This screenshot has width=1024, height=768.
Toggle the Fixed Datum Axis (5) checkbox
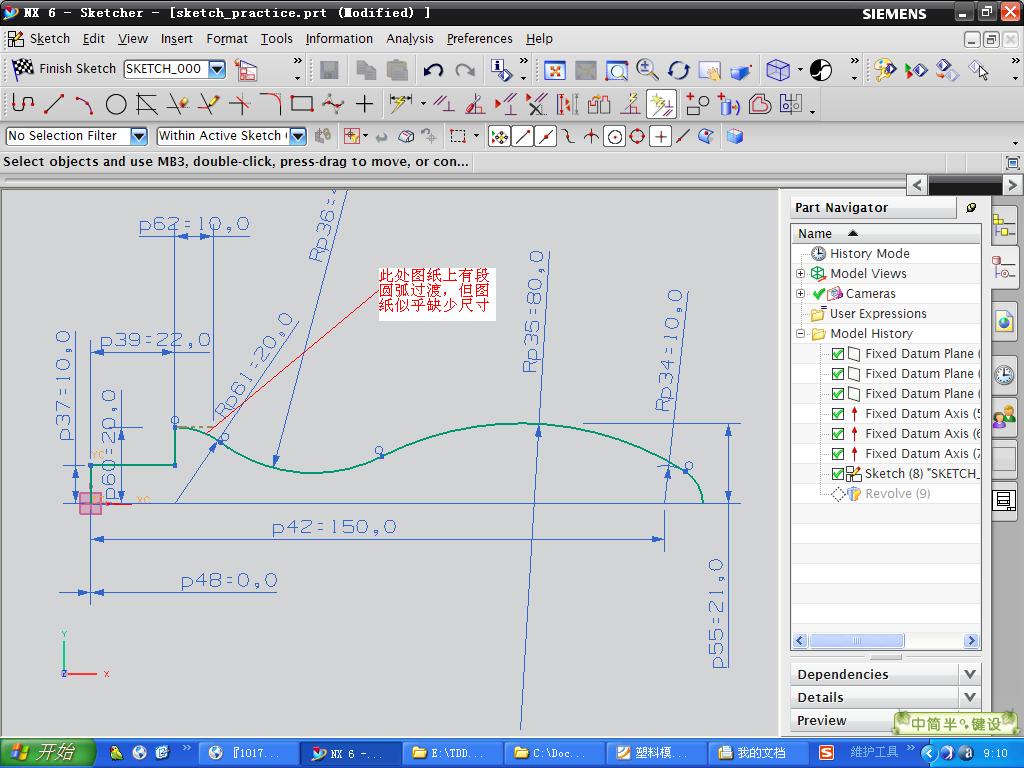pos(838,414)
